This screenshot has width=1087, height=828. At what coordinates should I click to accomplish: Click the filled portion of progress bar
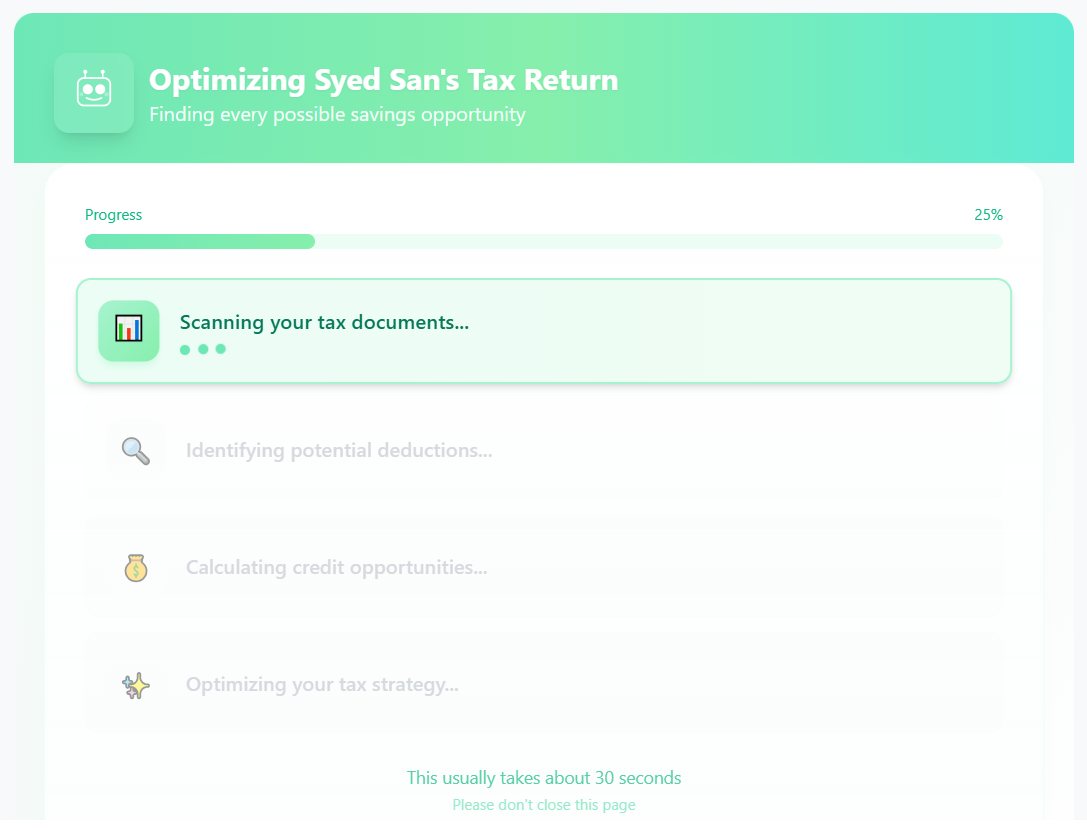(x=200, y=241)
